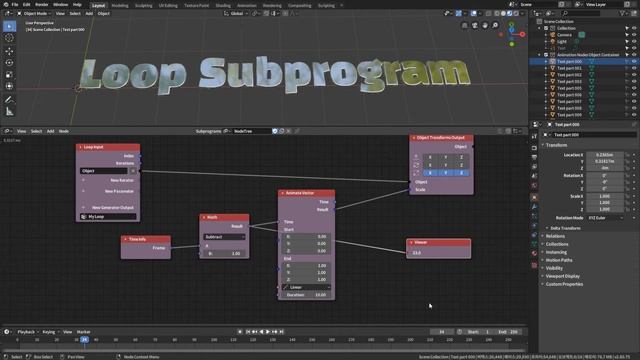Open the Material properties tab icon
Viewport: 640px width, 360px height.
tap(534, 253)
